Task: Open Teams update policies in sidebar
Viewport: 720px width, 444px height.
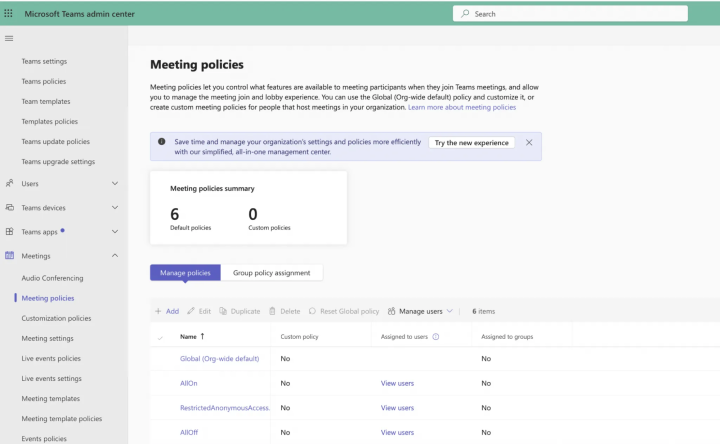Action: tap(56, 141)
